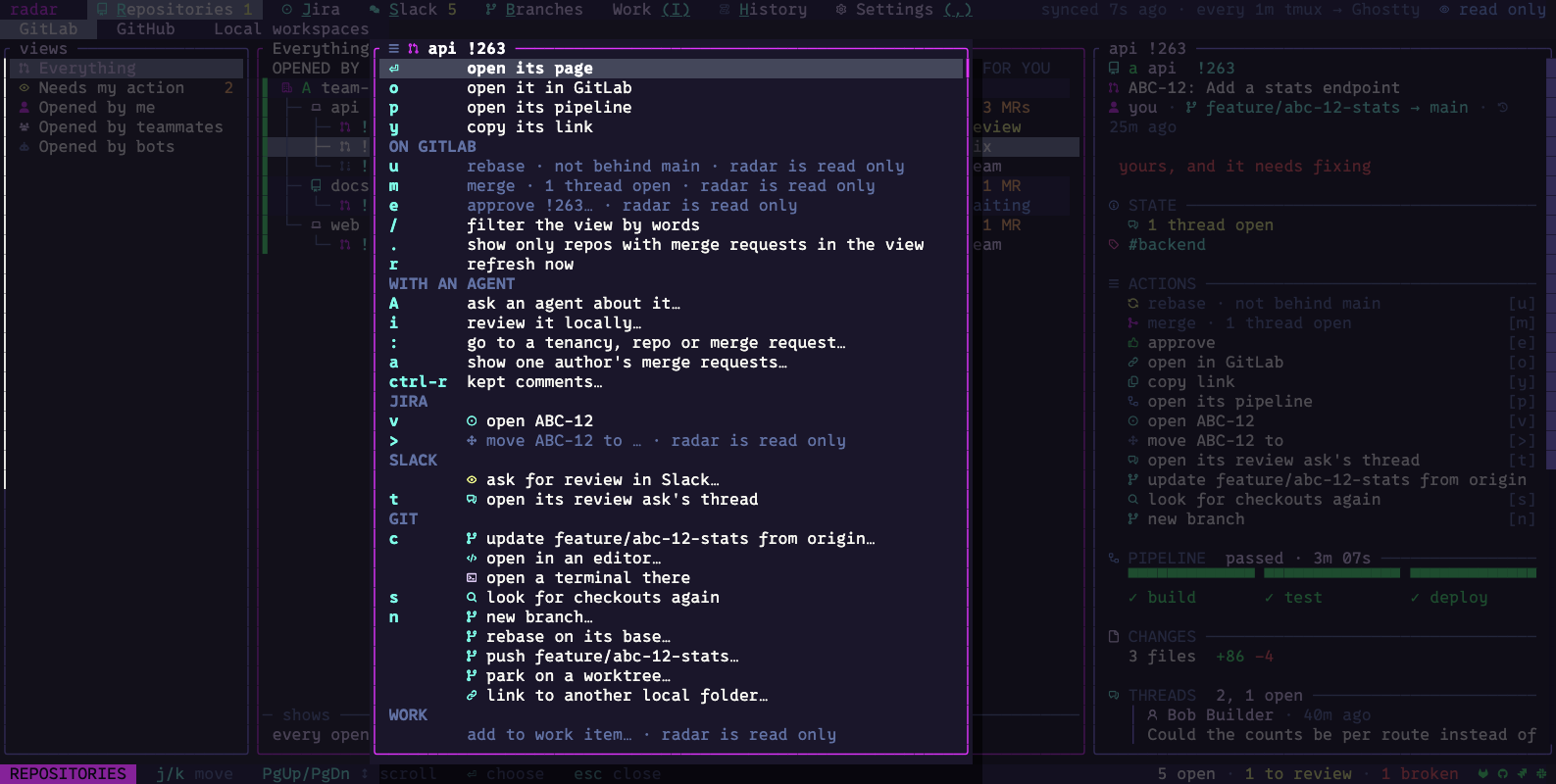Open the Branches tab
Image resolution: width=1556 pixels, height=784 pixels.
coord(534,10)
